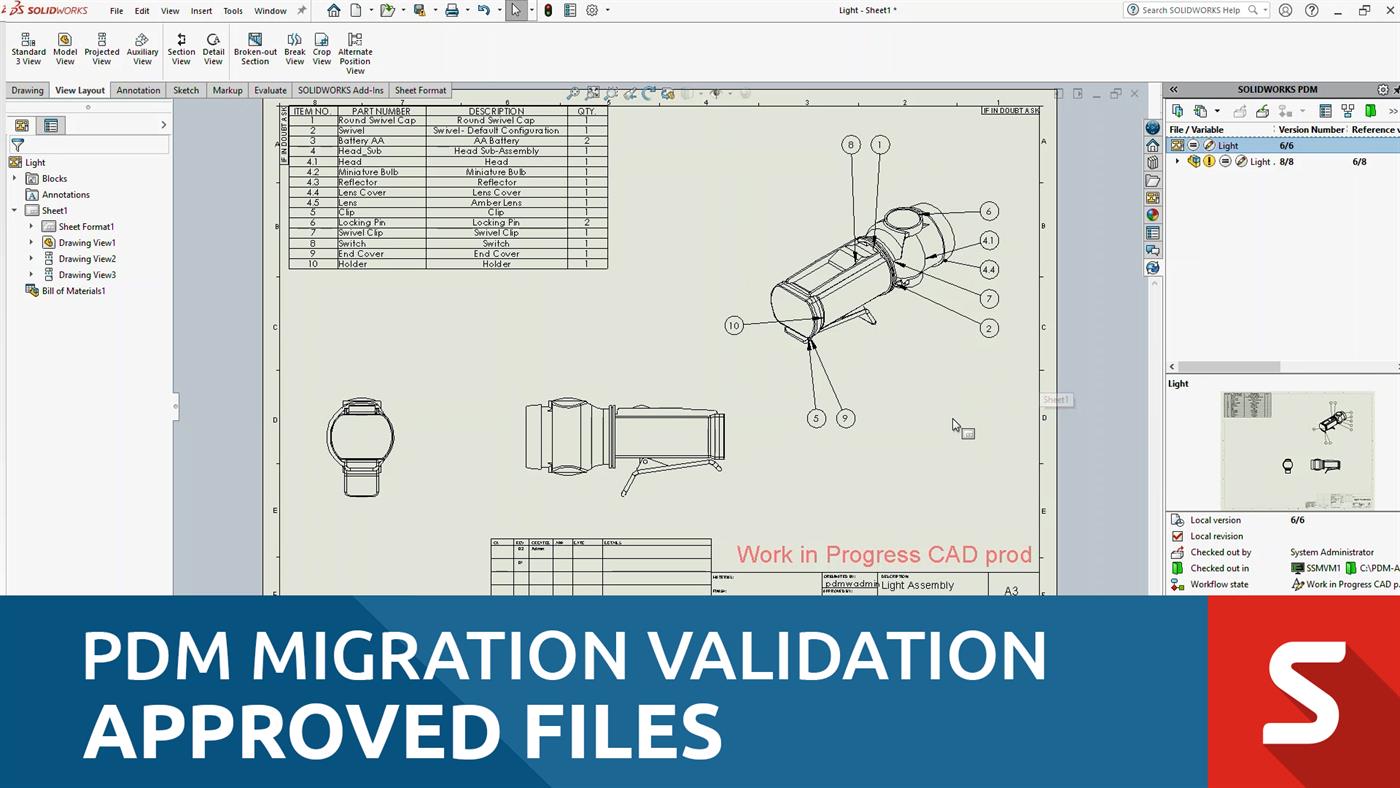This screenshot has height=788, width=1400.
Task: Click the Standard 3 View command
Action: tap(28, 45)
